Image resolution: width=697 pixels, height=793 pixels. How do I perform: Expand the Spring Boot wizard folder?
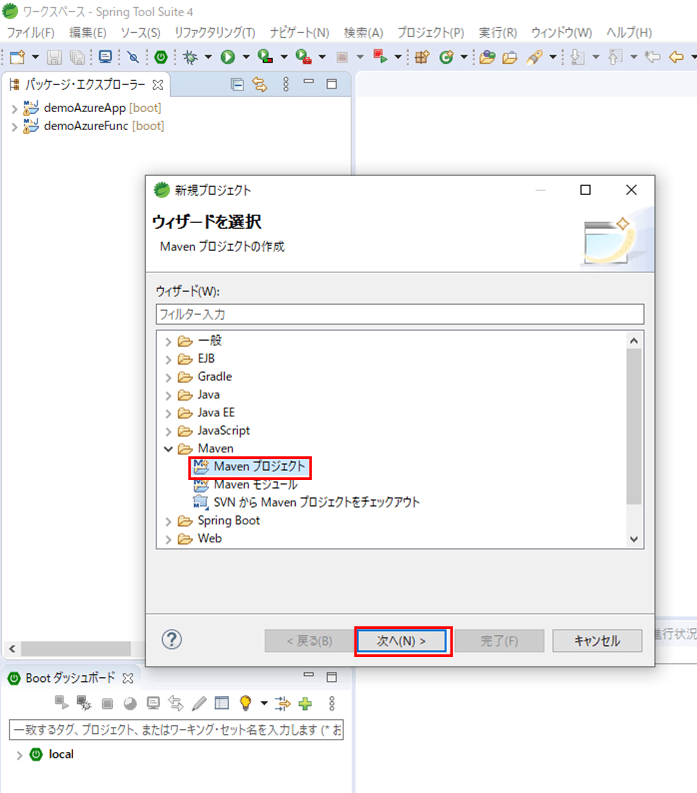(x=168, y=521)
